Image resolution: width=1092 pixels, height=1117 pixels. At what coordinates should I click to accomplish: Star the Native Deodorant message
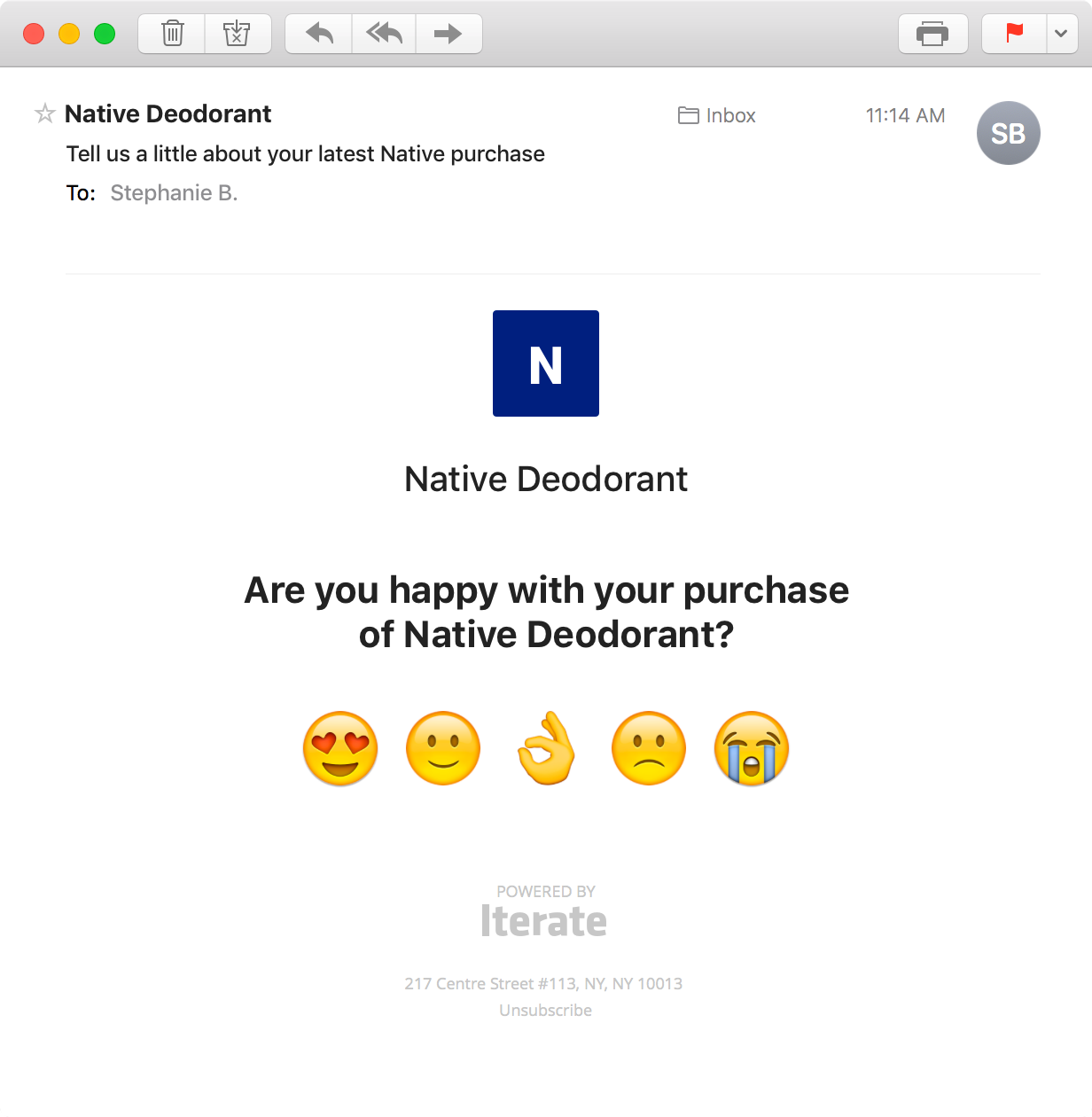[x=44, y=113]
